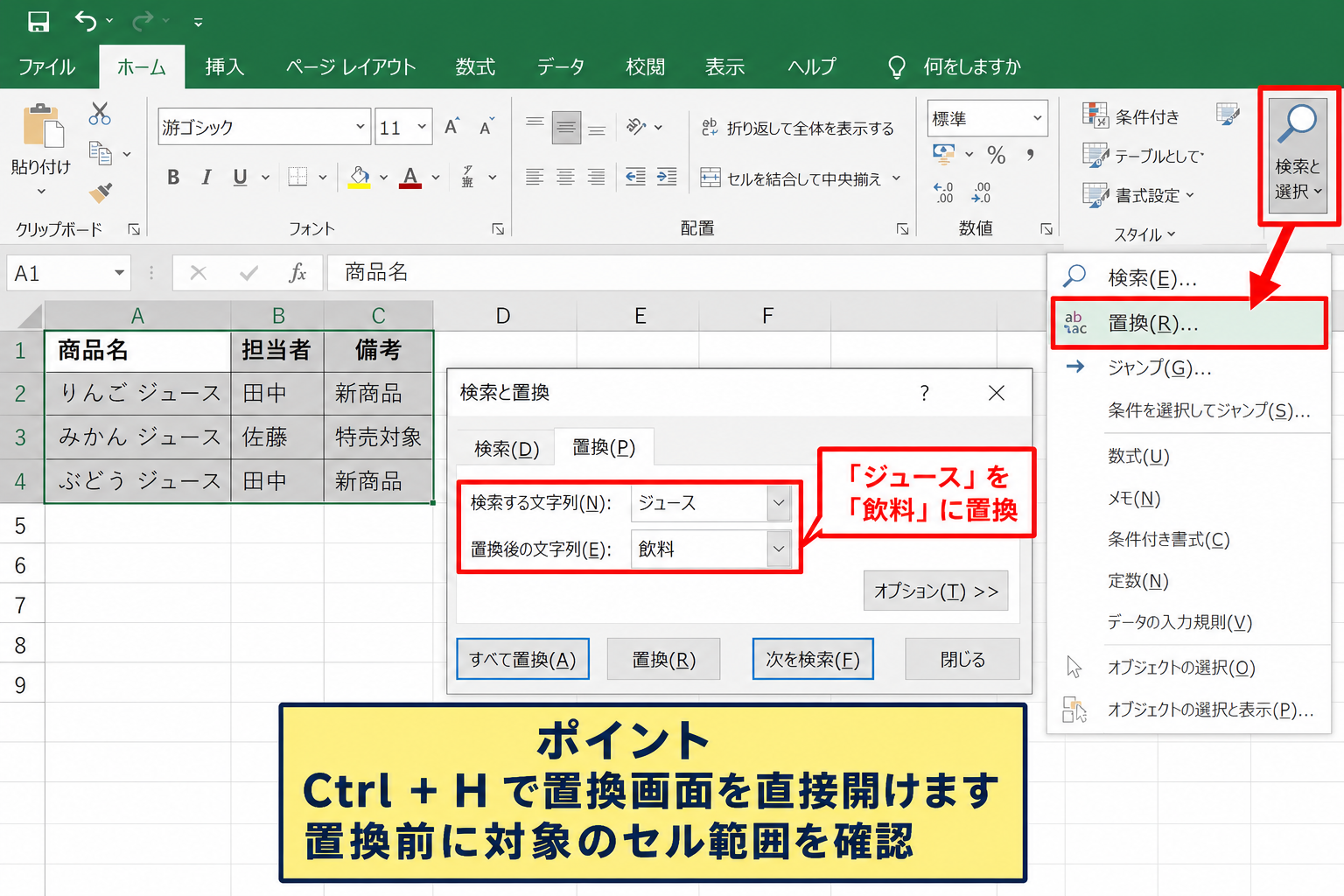Open font size dropdown showing 11

(423, 127)
